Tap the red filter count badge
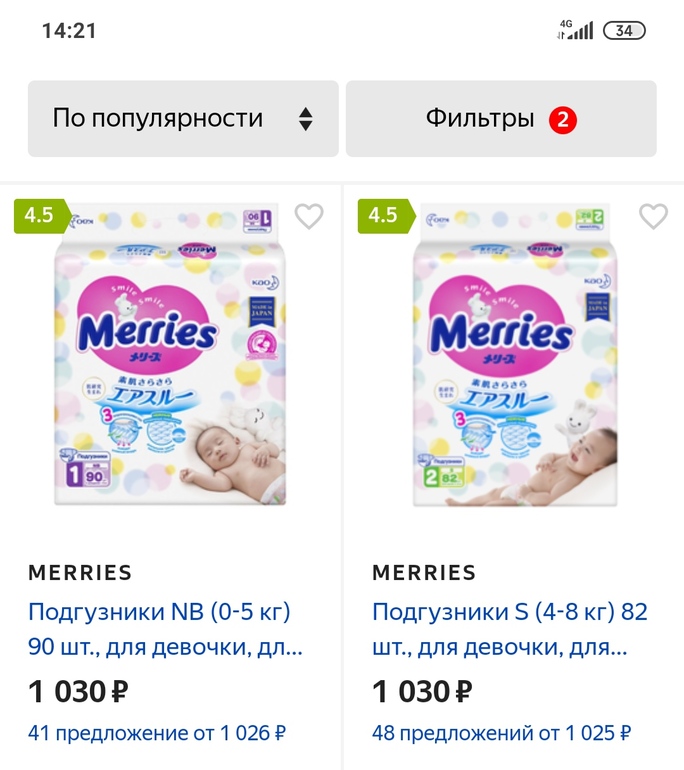684x770 pixels. pyautogui.click(x=563, y=120)
